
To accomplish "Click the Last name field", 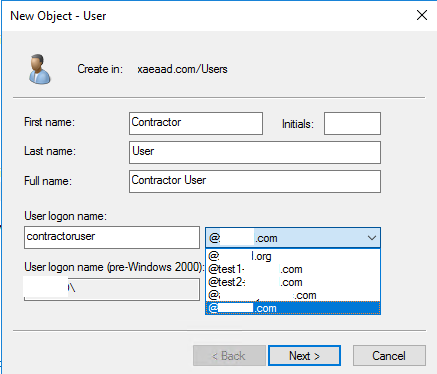I will click(255, 152).
